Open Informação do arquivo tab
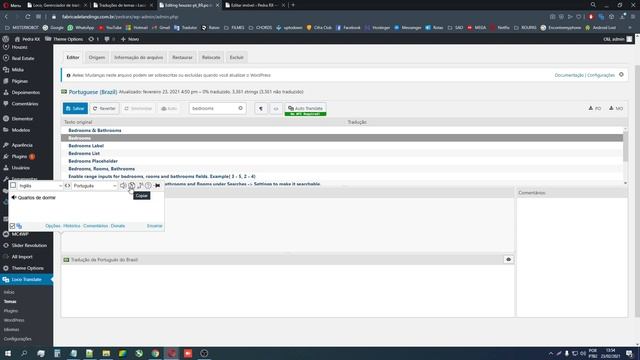Viewport: 640px width, 360px height. [x=139, y=58]
